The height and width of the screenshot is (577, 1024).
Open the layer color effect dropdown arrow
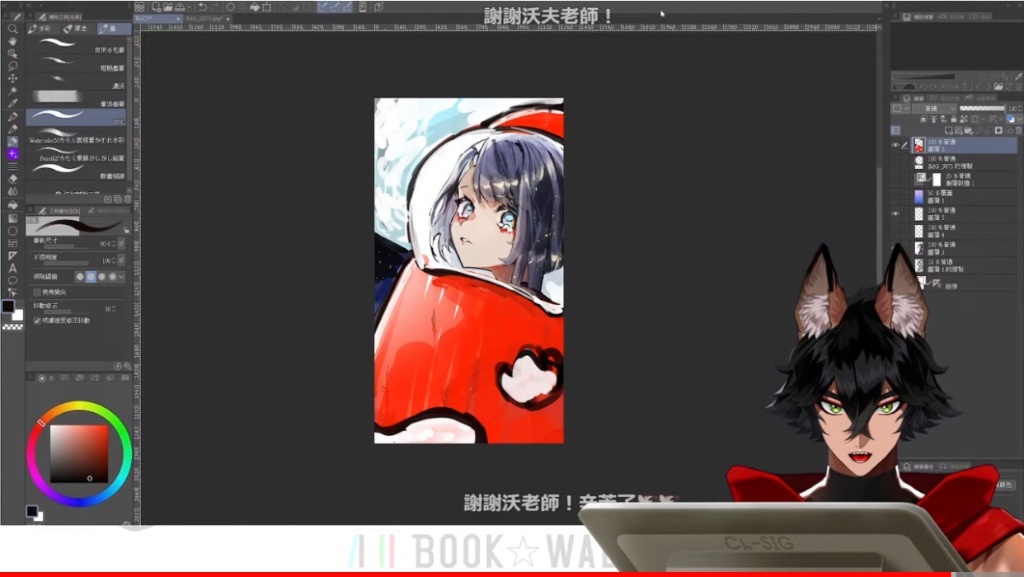[x=1019, y=119]
